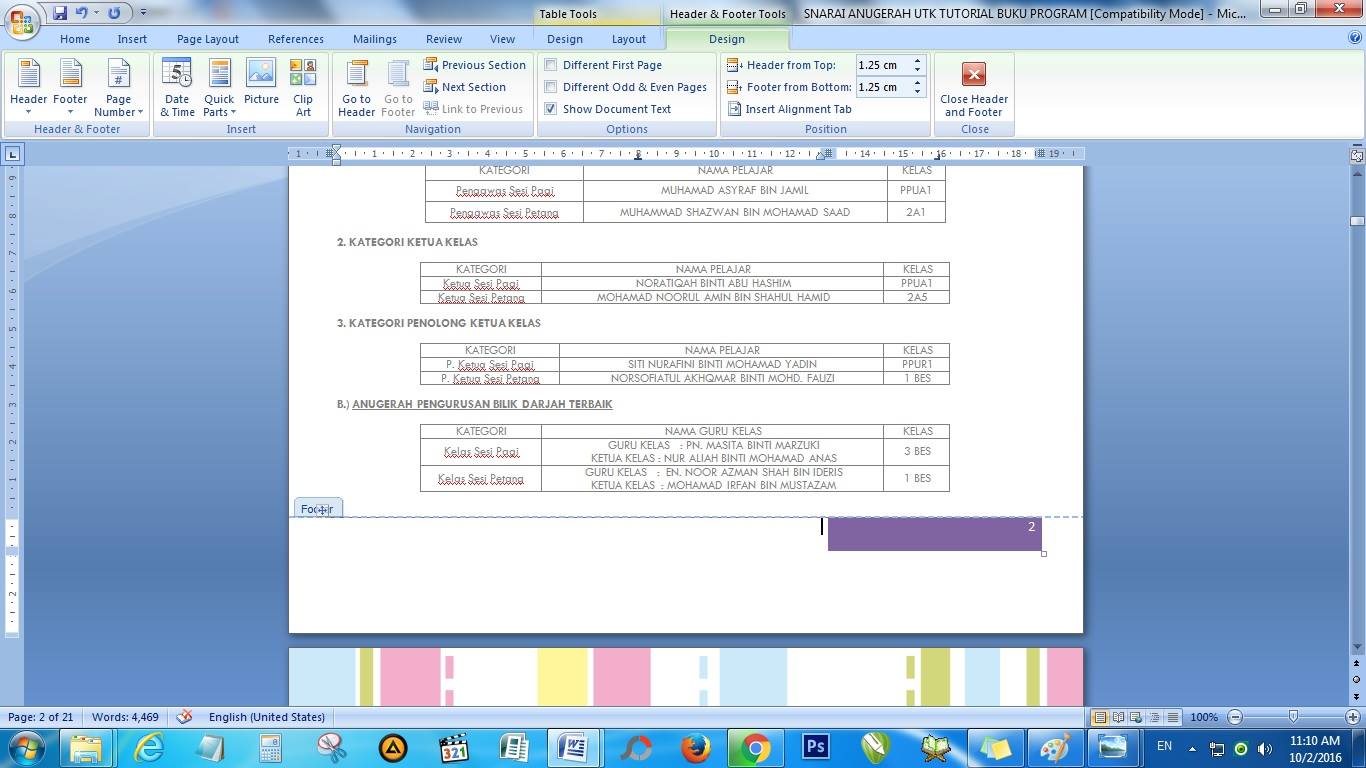This screenshot has width=1366, height=768.
Task: Close Header and Footer view
Action: tap(974, 88)
